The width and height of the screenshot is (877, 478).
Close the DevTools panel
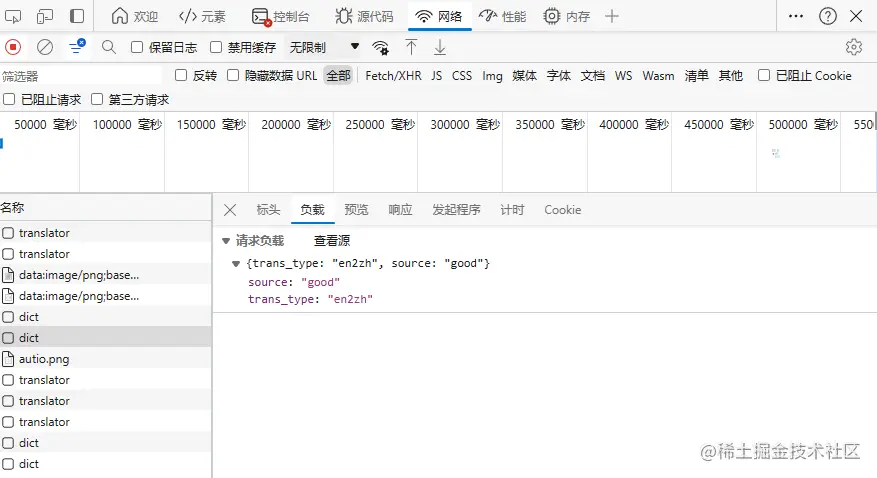point(856,16)
